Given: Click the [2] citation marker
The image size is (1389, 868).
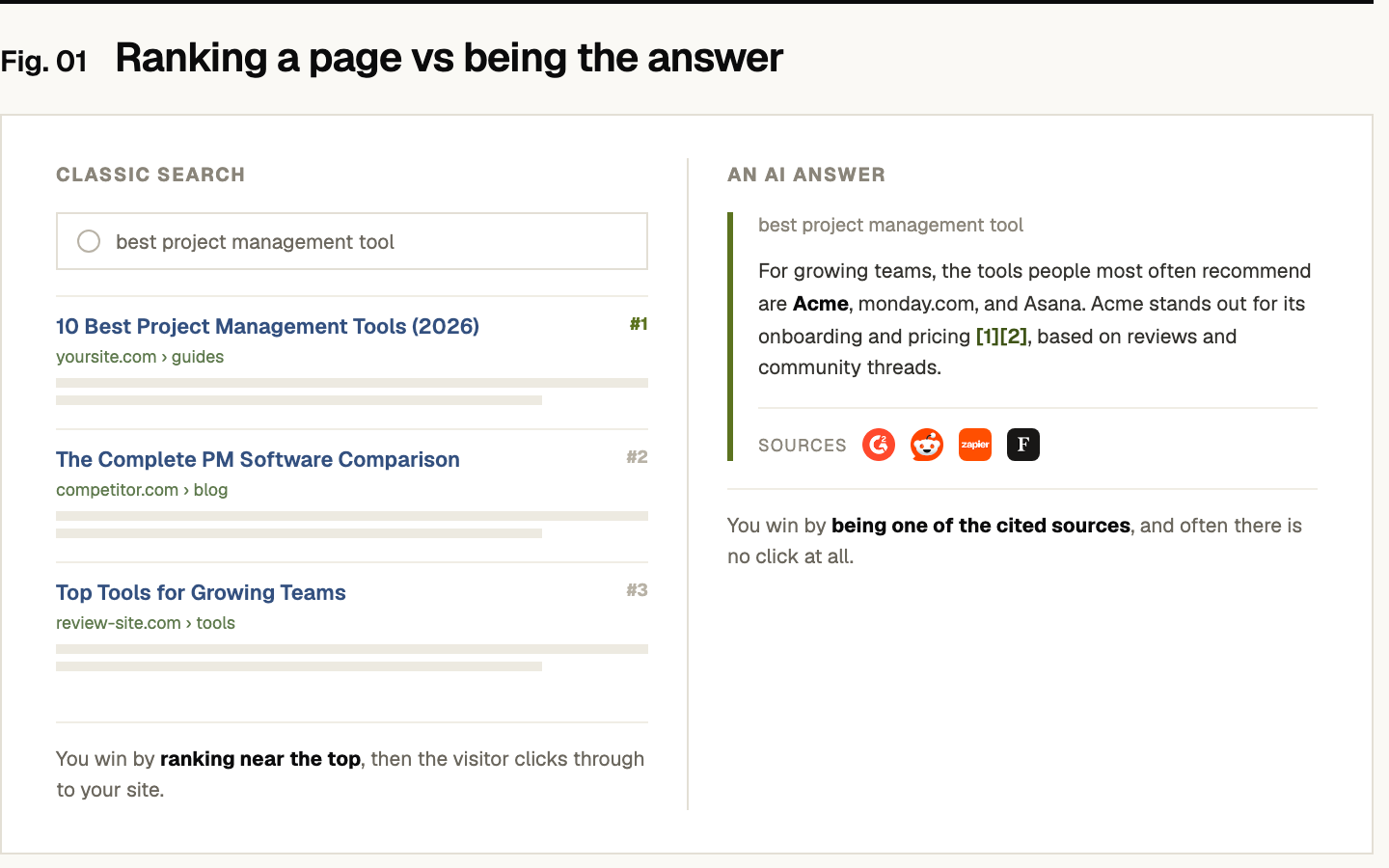Looking at the screenshot, I should 1014,337.
